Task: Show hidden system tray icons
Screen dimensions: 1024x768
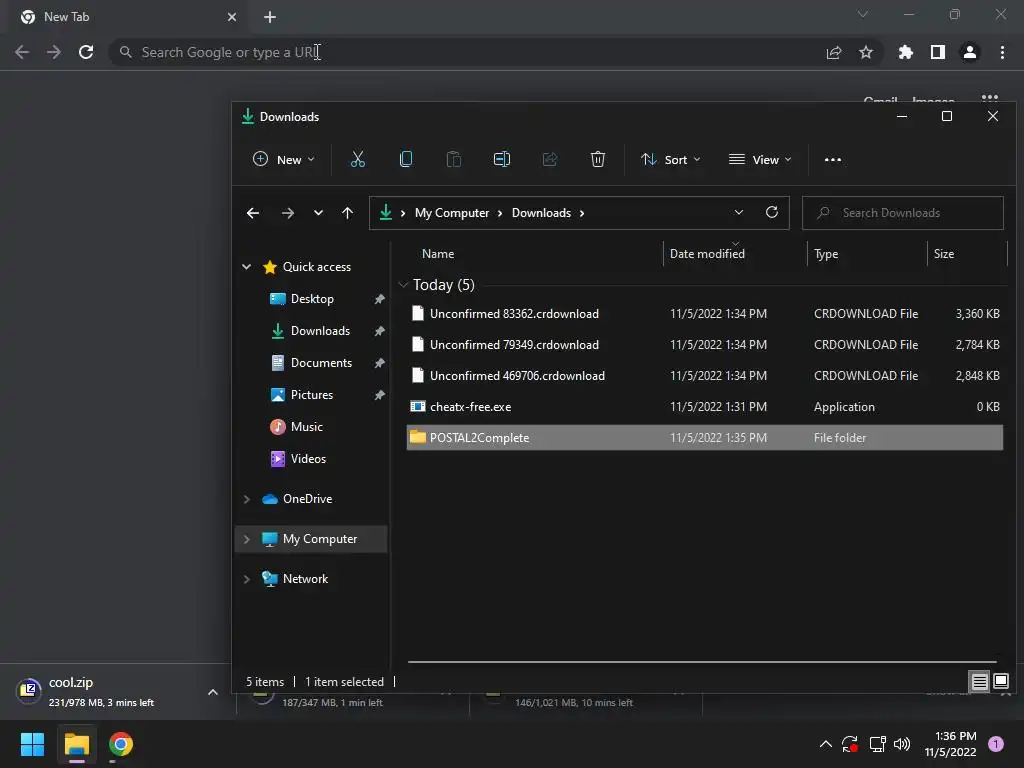Action: click(x=825, y=744)
